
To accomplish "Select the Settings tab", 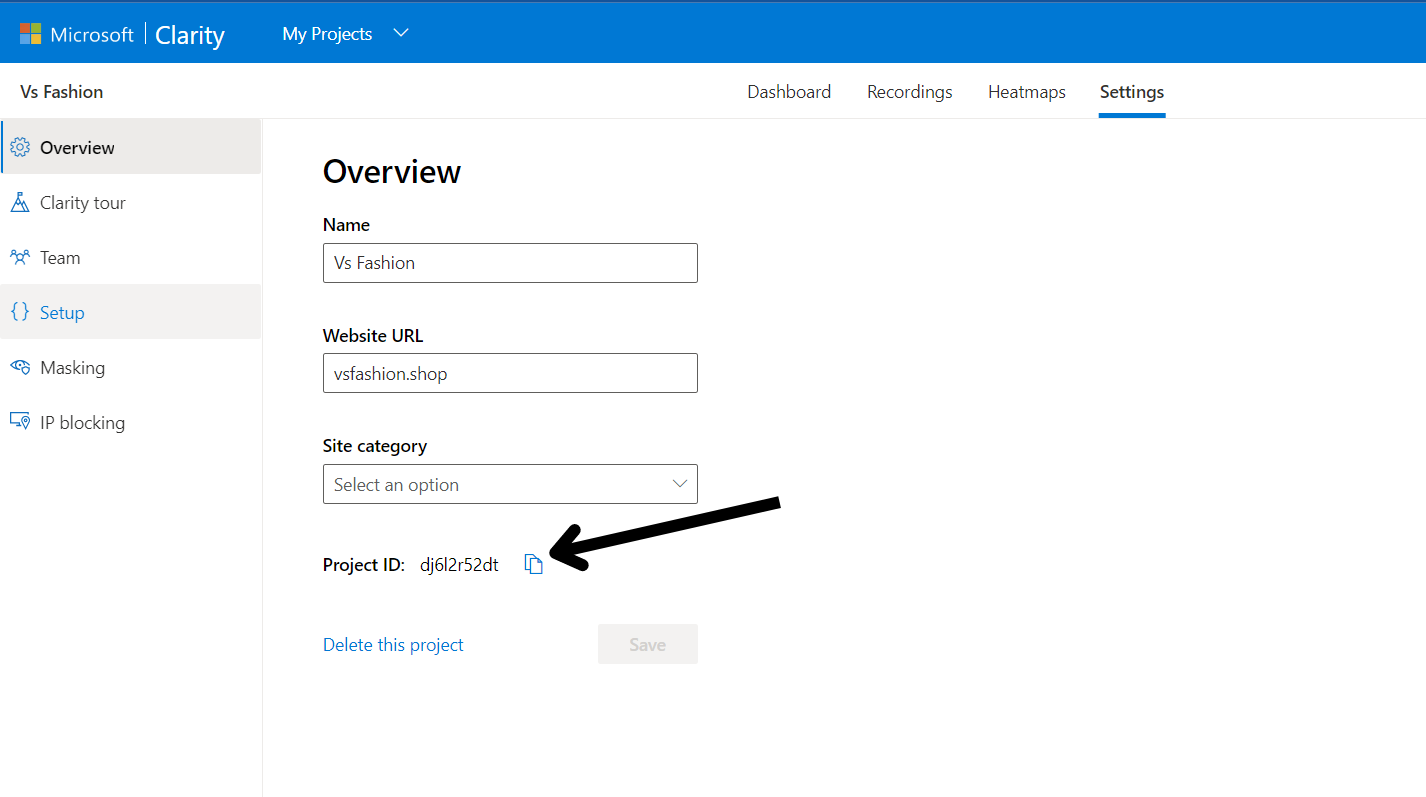I will point(1131,92).
